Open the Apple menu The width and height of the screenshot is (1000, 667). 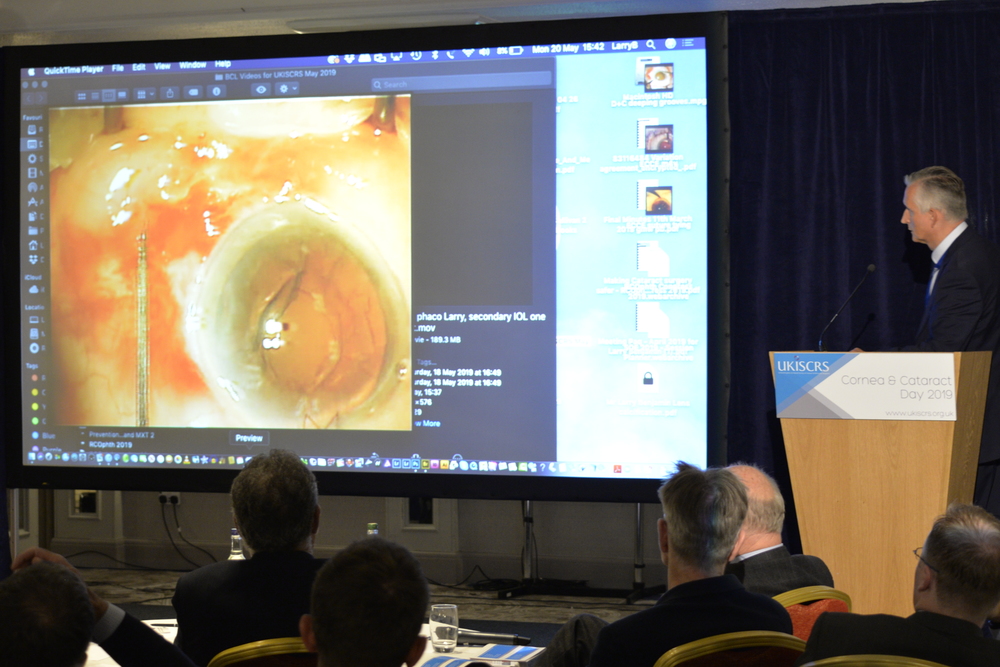(31, 71)
